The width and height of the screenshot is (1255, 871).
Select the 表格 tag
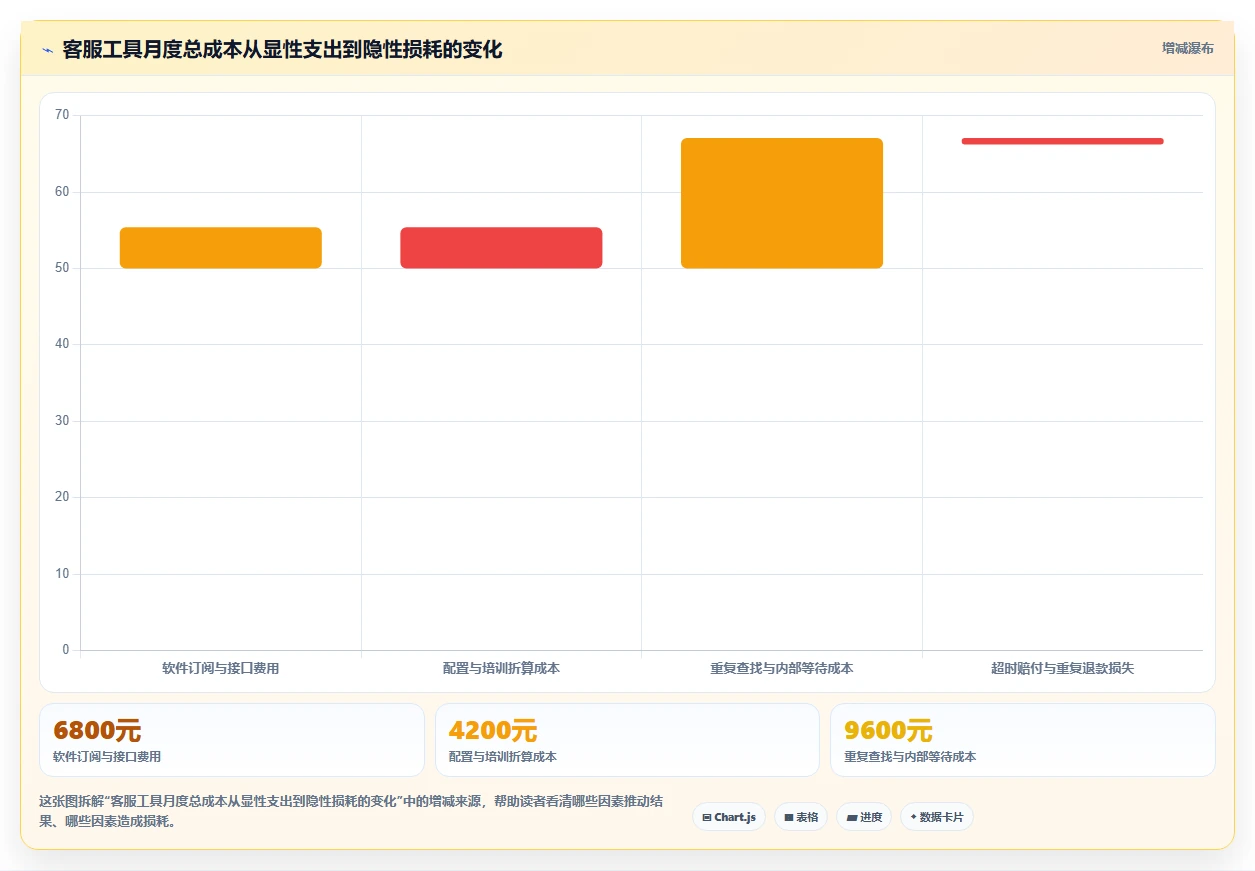(x=801, y=817)
